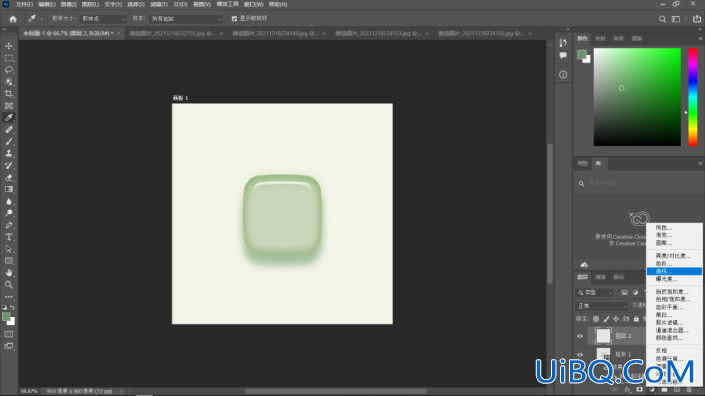705x396 pixels.
Task: Select the Dodge tool
Action: tap(9, 213)
